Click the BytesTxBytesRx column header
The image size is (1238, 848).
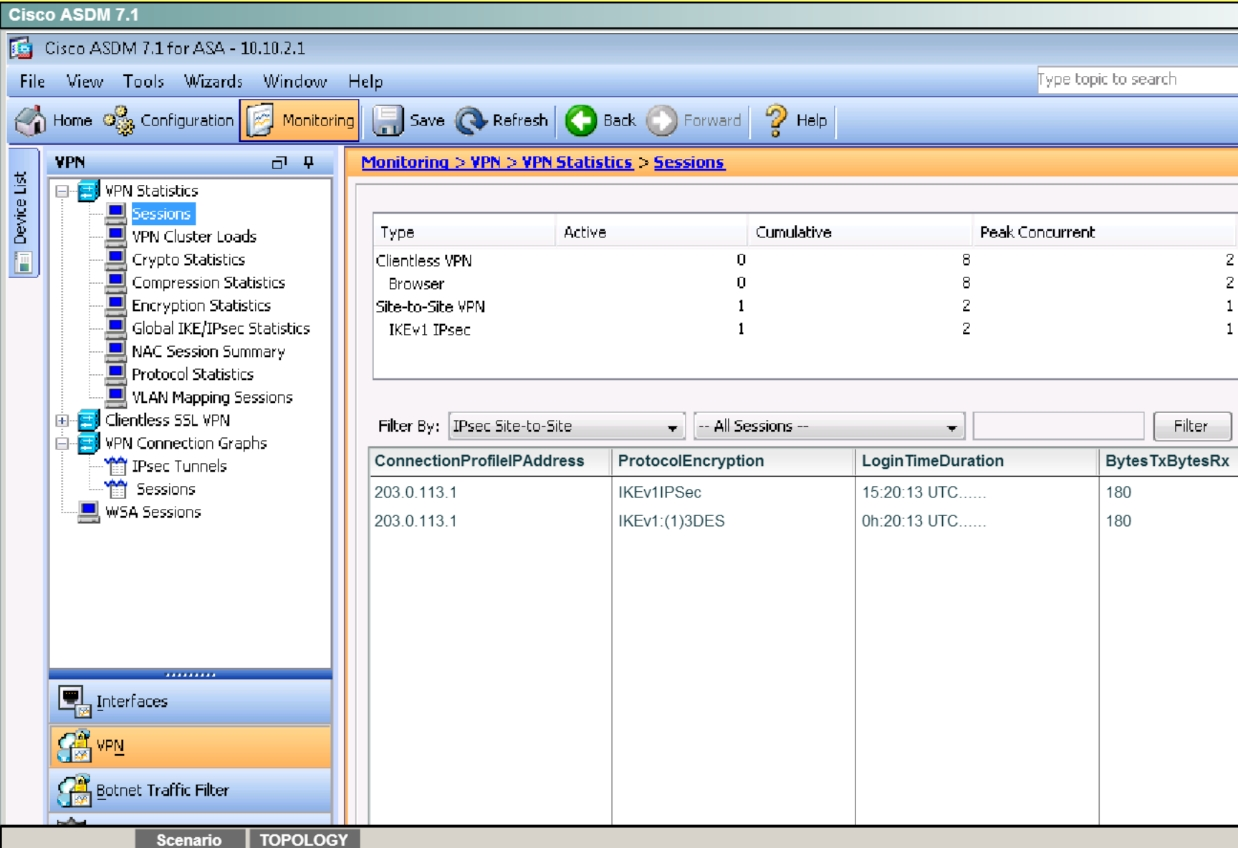click(x=1168, y=461)
